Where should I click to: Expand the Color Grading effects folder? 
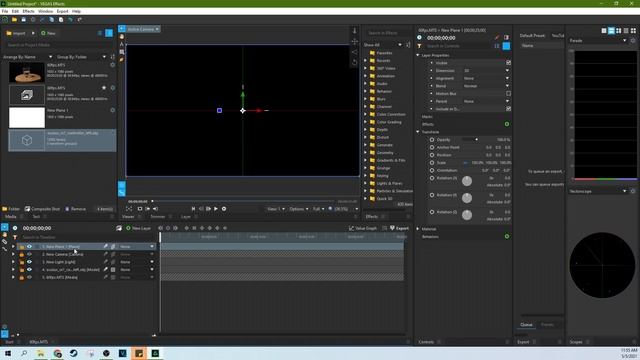[x=366, y=122]
